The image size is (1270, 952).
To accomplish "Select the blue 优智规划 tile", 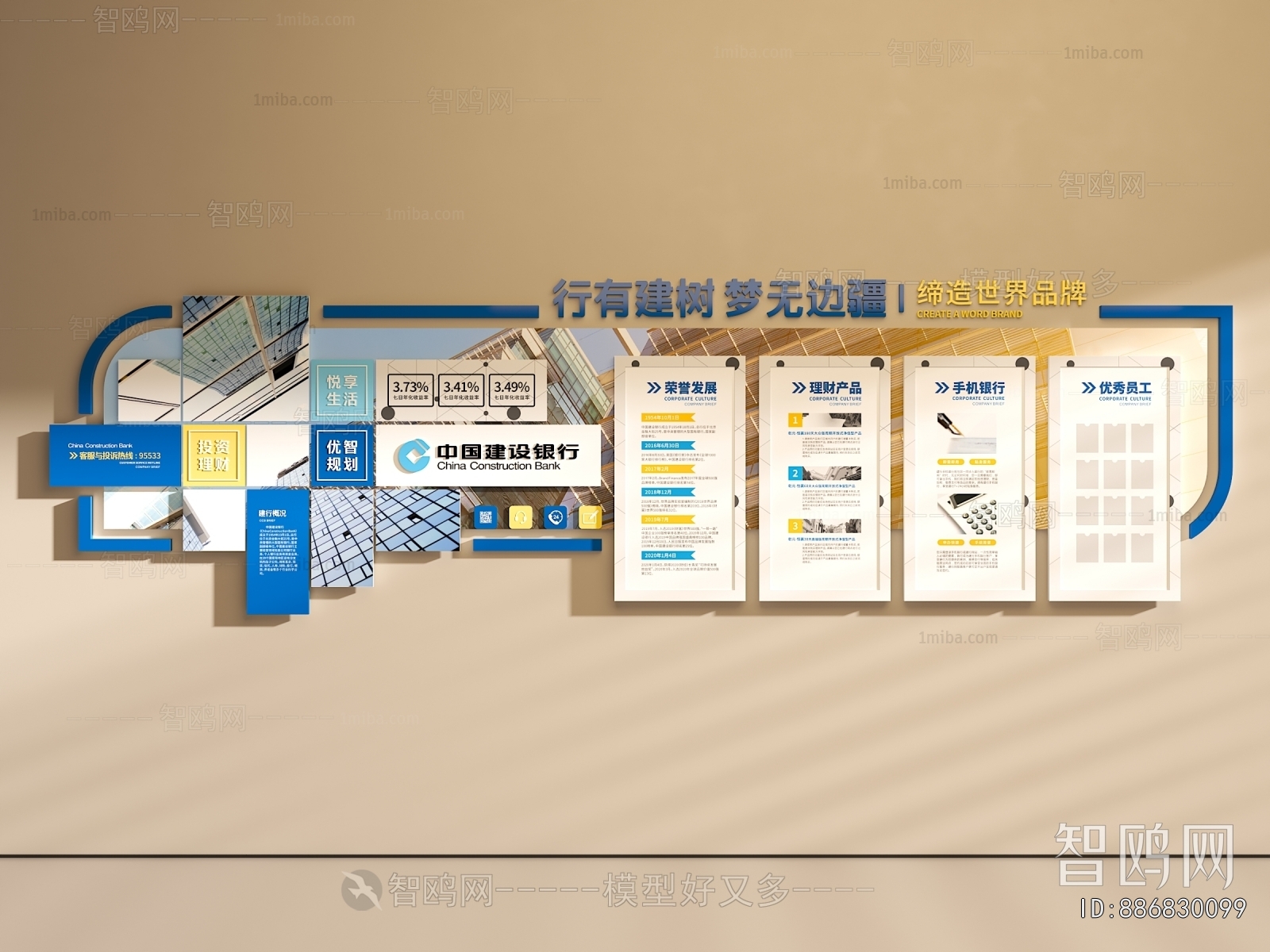I will tap(342, 455).
